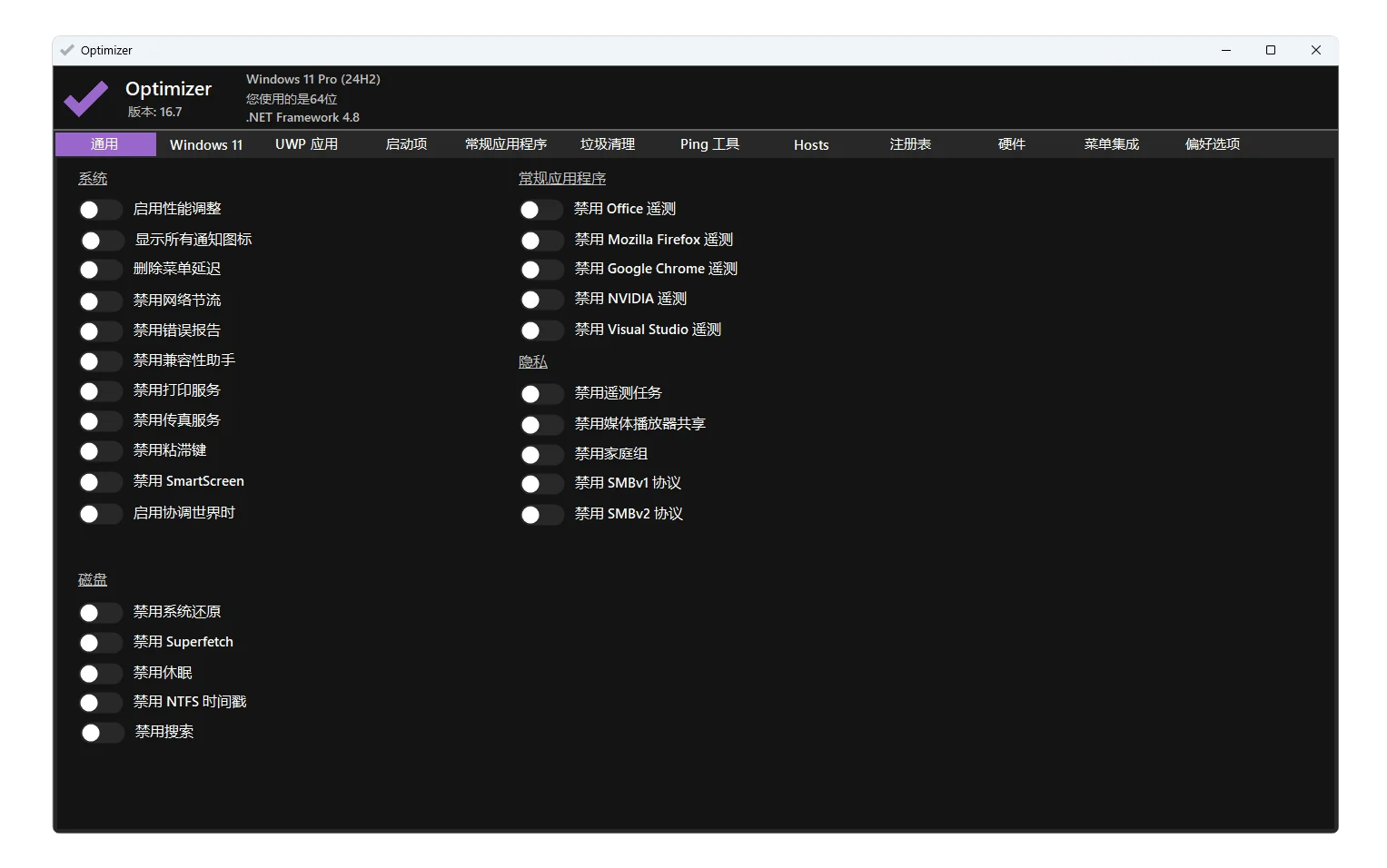Enable 禁用 SmartScreen switch
Viewport: 1387px width, 868px height.
tap(100, 482)
